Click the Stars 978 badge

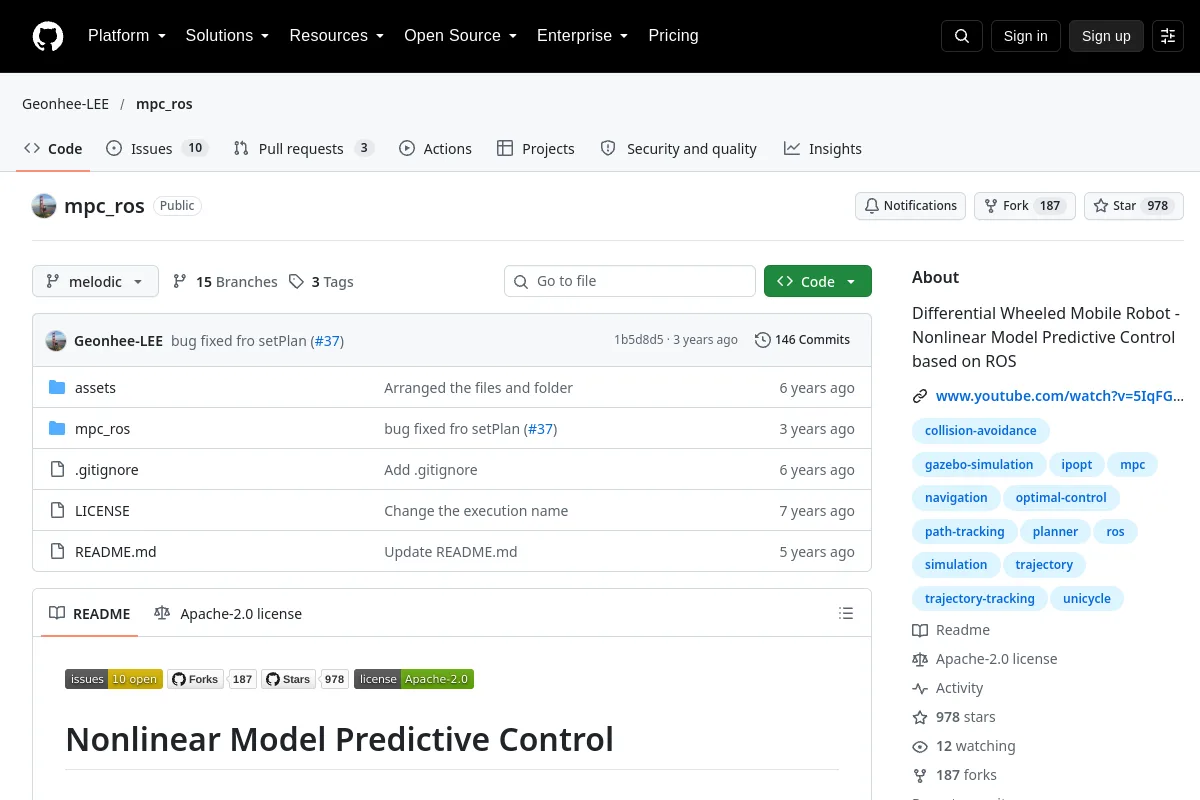305,679
